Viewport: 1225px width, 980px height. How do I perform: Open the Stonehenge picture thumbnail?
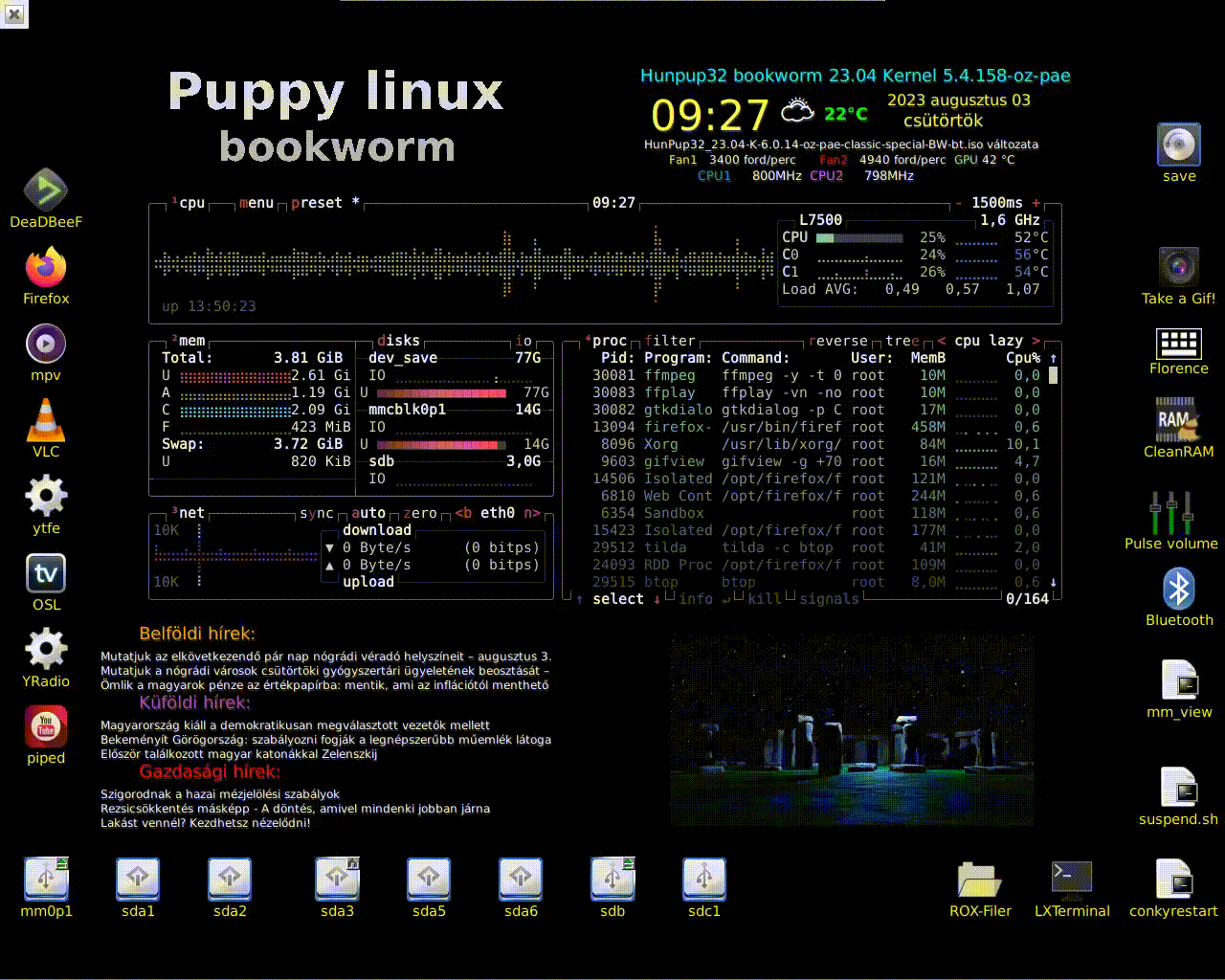tap(852, 729)
